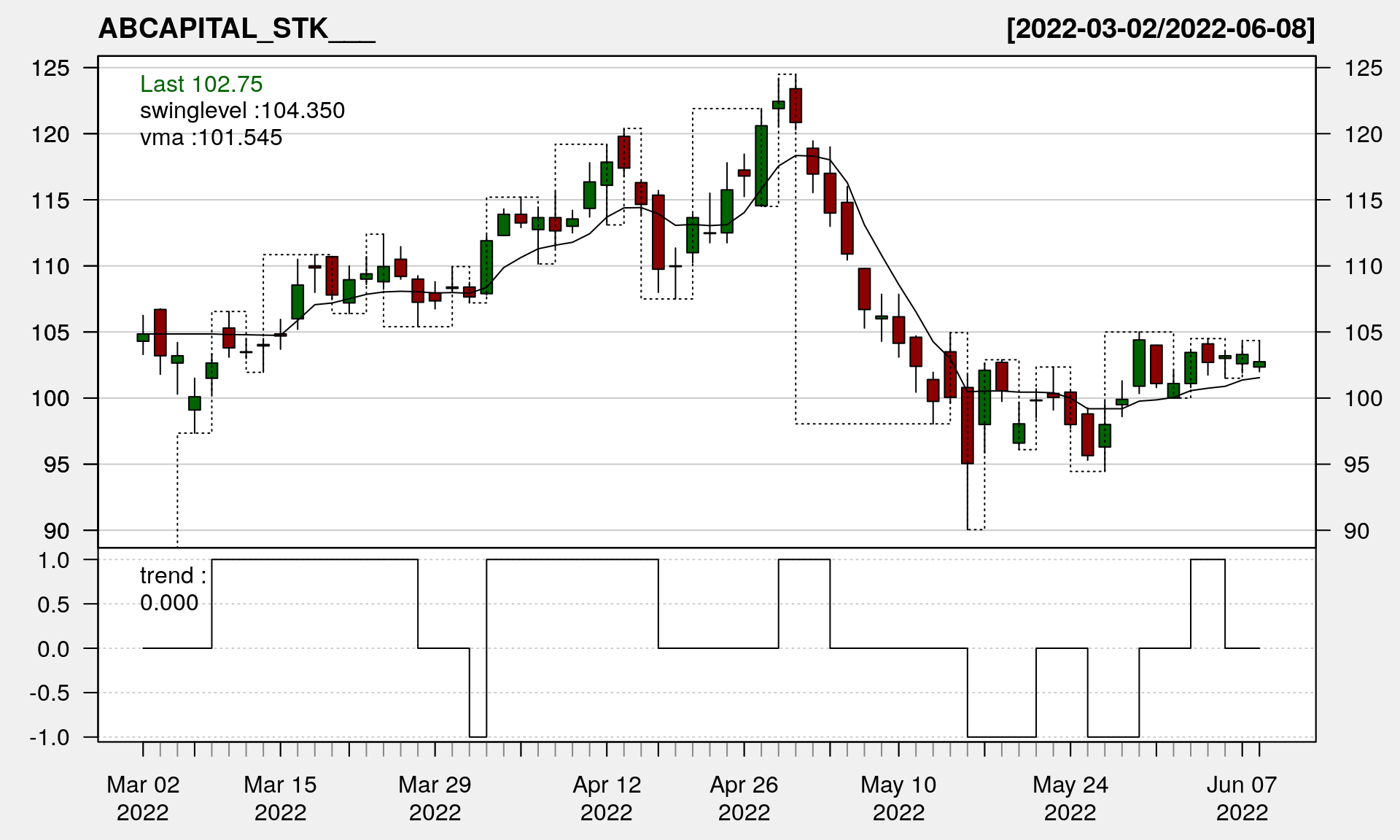
Task: Click the Mar 02 2022 axis label
Action: coord(143,798)
